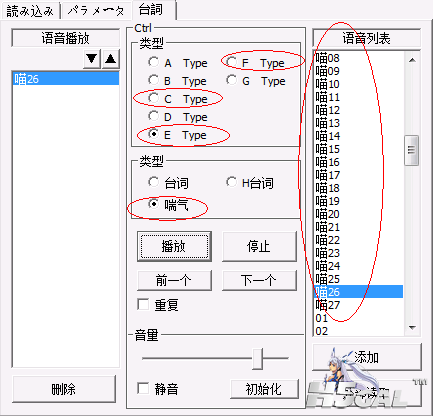Select 喵22 in the voice list
This screenshot has width=433, height=416.
coord(359,240)
